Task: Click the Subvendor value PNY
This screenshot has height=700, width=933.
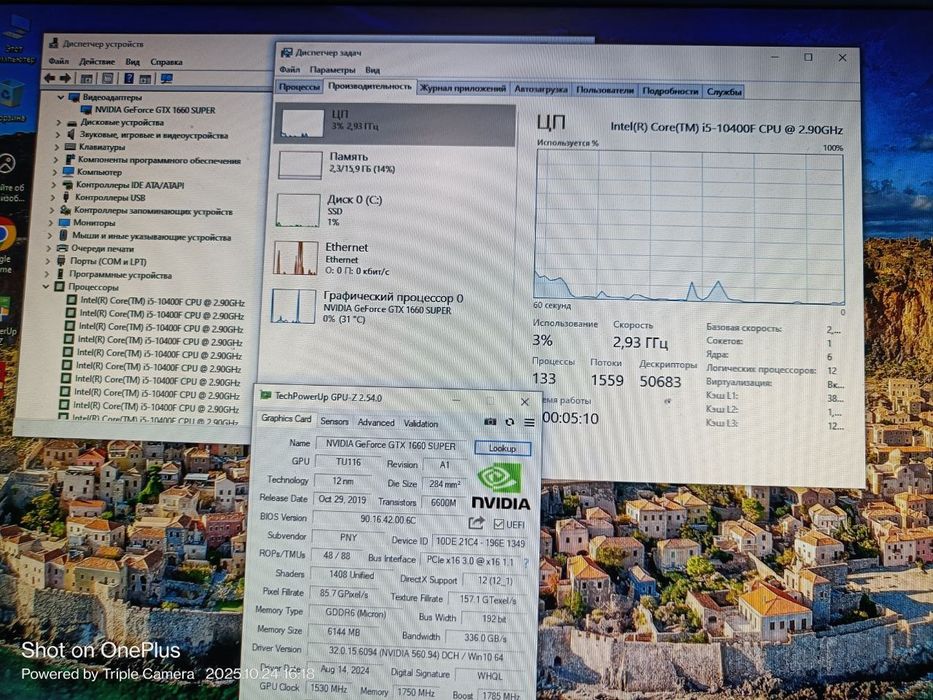Action: pos(348,537)
